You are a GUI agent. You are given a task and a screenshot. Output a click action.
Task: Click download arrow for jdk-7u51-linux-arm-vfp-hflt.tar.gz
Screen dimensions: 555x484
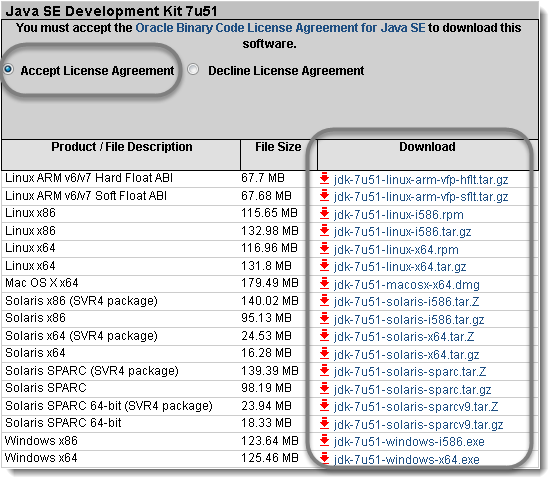coord(324,178)
